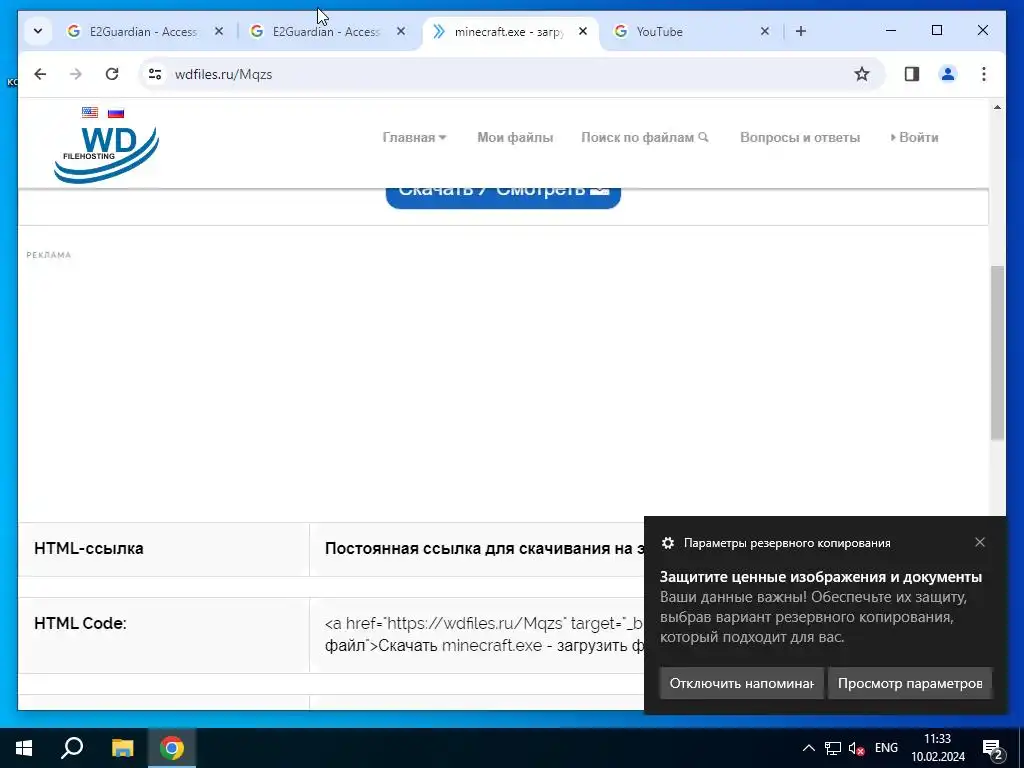
Task: Open the Windows Start menu
Action: click(x=24, y=748)
